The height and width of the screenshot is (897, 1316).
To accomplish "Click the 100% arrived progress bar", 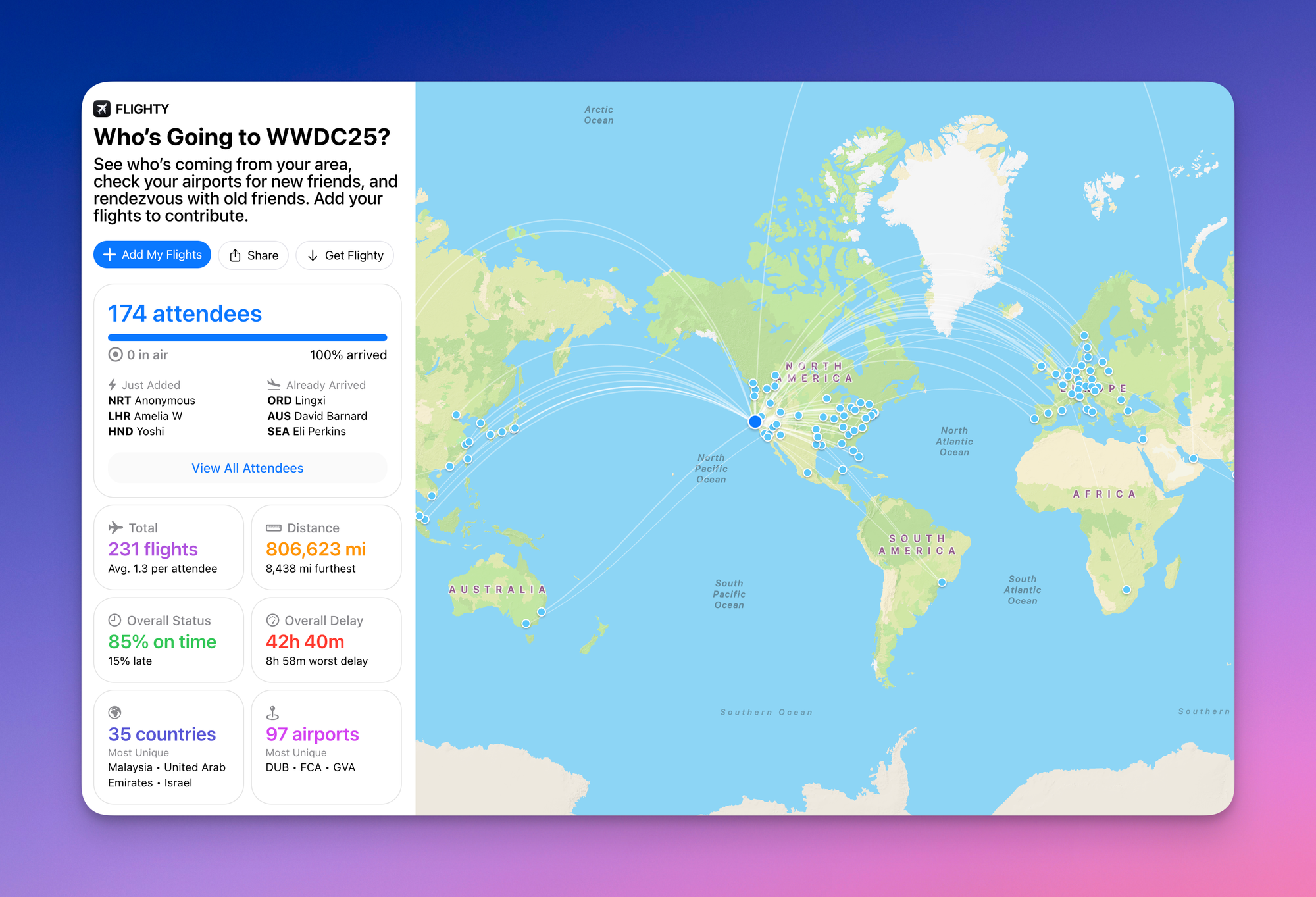I will [x=247, y=337].
